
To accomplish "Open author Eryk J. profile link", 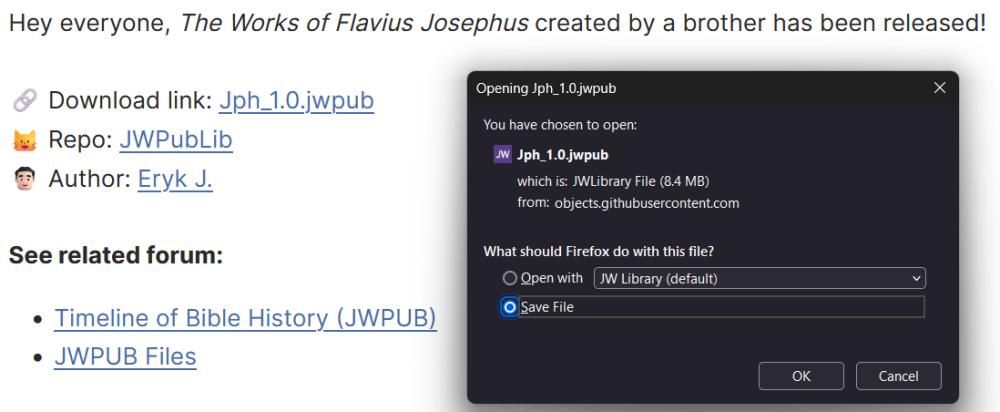I will 175,180.
